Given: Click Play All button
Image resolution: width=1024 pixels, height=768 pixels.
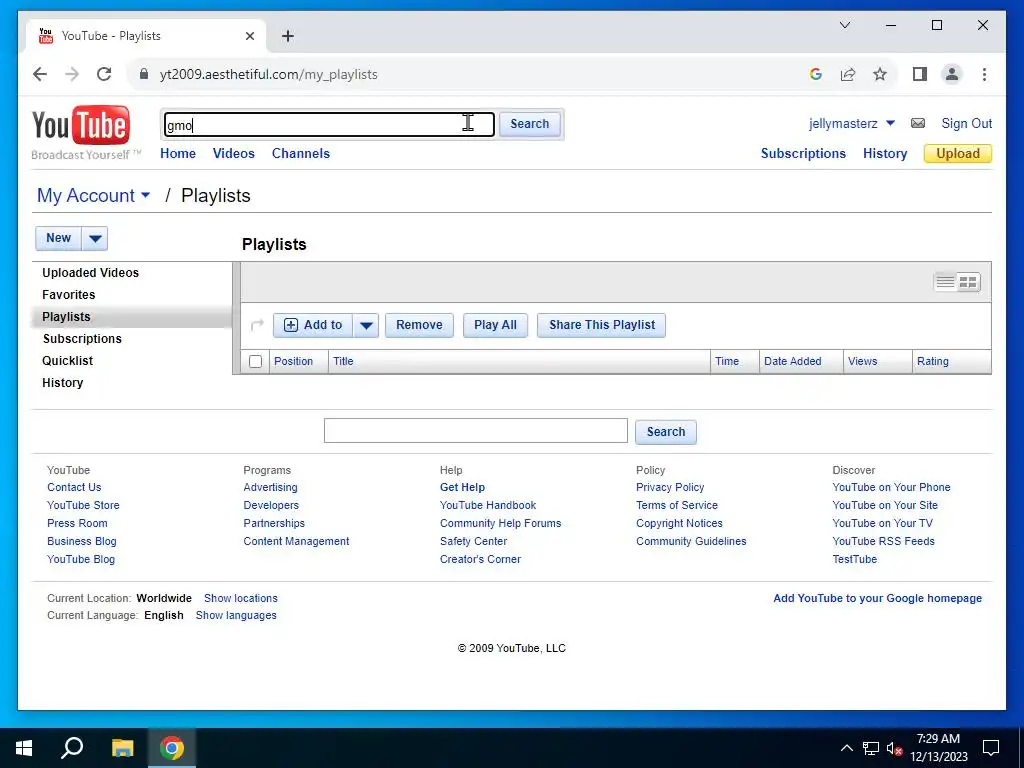Looking at the screenshot, I should coord(495,325).
